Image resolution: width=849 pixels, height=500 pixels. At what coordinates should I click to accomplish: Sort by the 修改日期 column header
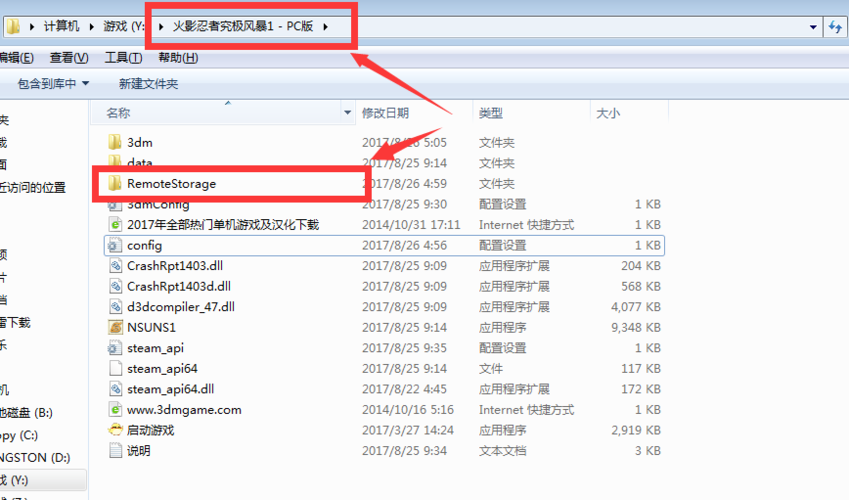point(385,113)
